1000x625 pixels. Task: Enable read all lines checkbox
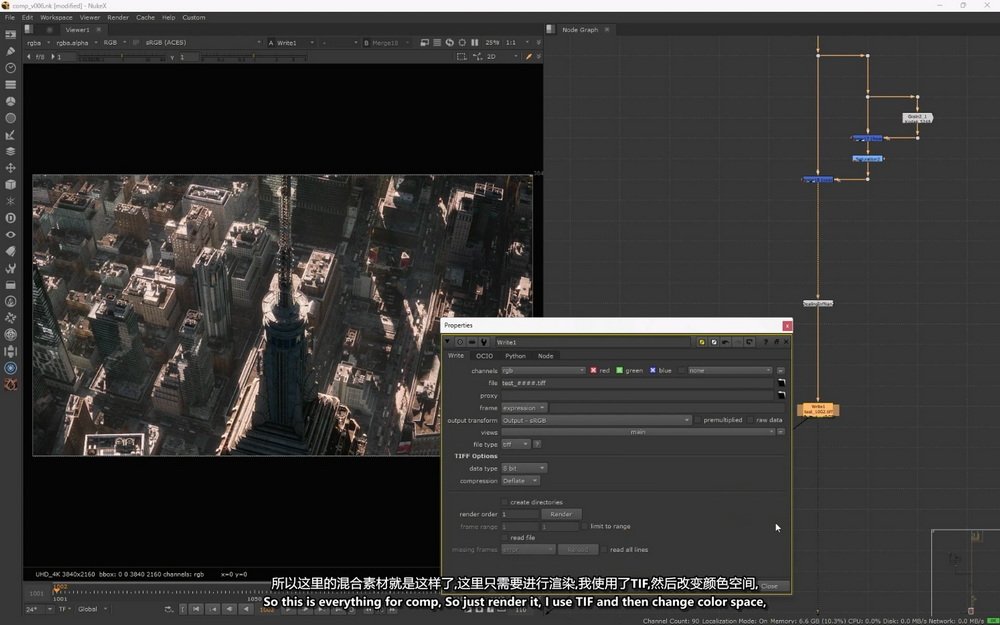605,549
